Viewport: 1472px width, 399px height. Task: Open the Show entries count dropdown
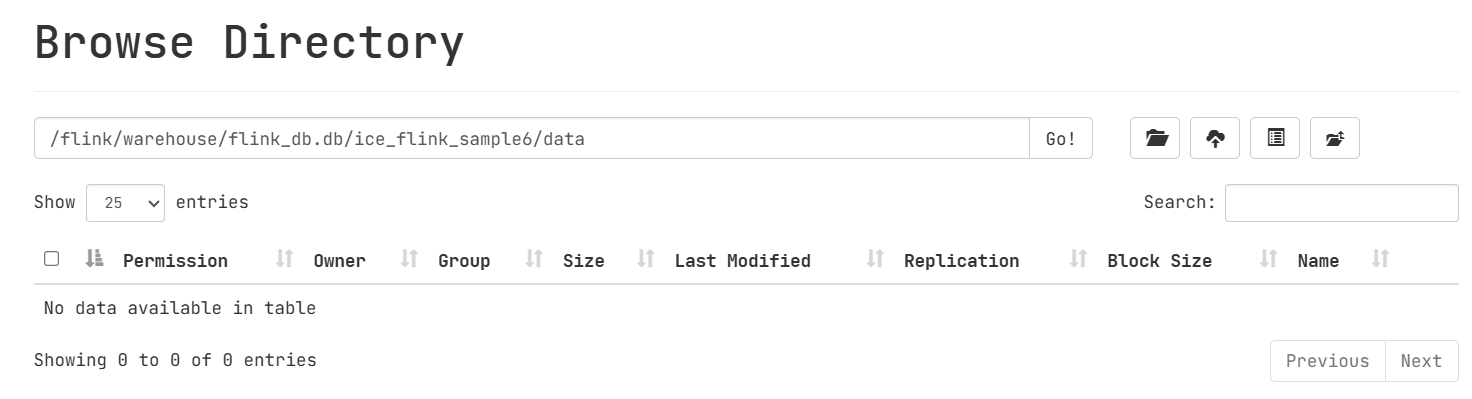point(126,203)
